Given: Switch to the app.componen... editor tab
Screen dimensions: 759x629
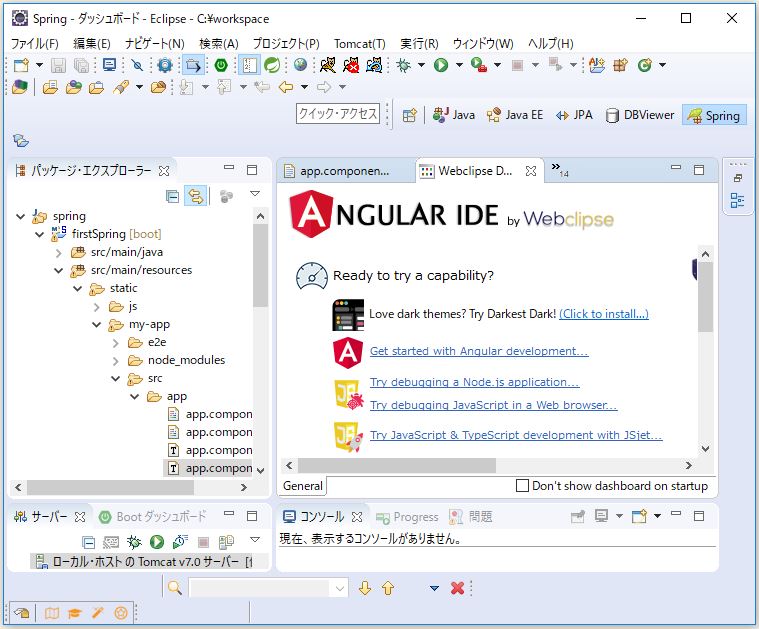Looking at the screenshot, I should point(345,171).
